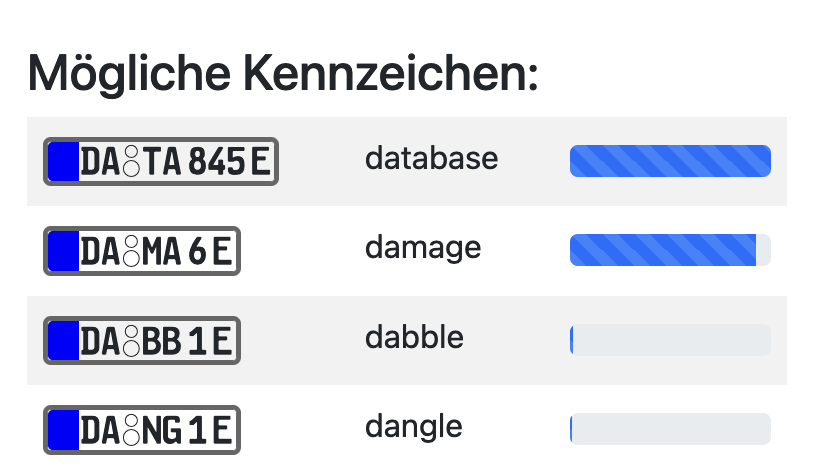The image size is (816, 472).
Task: Click the damage row progress bar
Action: pyautogui.click(x=670, y=250)
